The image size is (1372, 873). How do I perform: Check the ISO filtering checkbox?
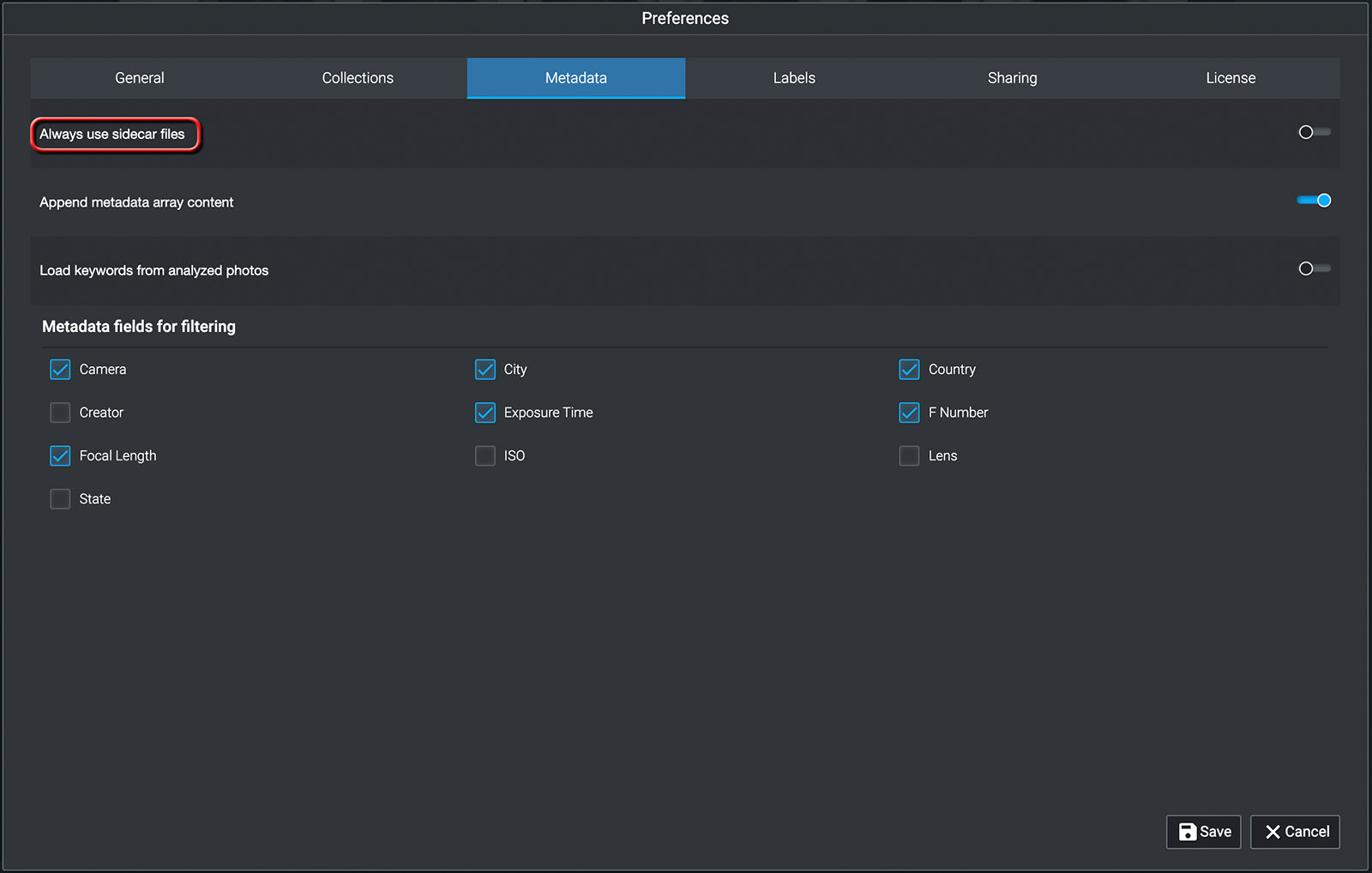(485, 456)
